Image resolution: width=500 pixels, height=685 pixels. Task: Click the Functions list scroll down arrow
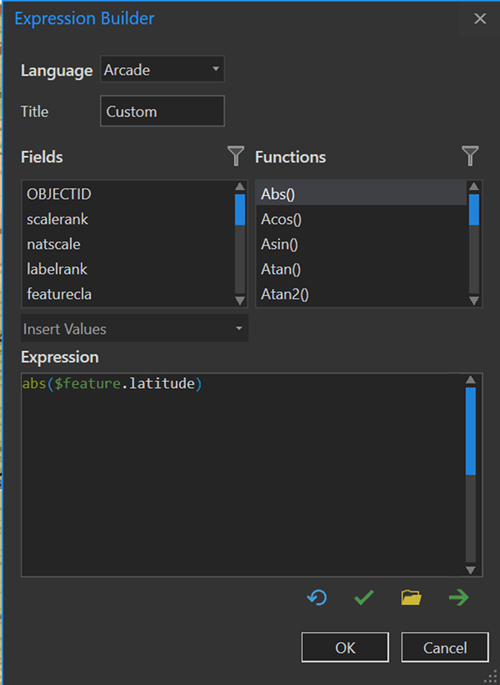coord(474,301)
